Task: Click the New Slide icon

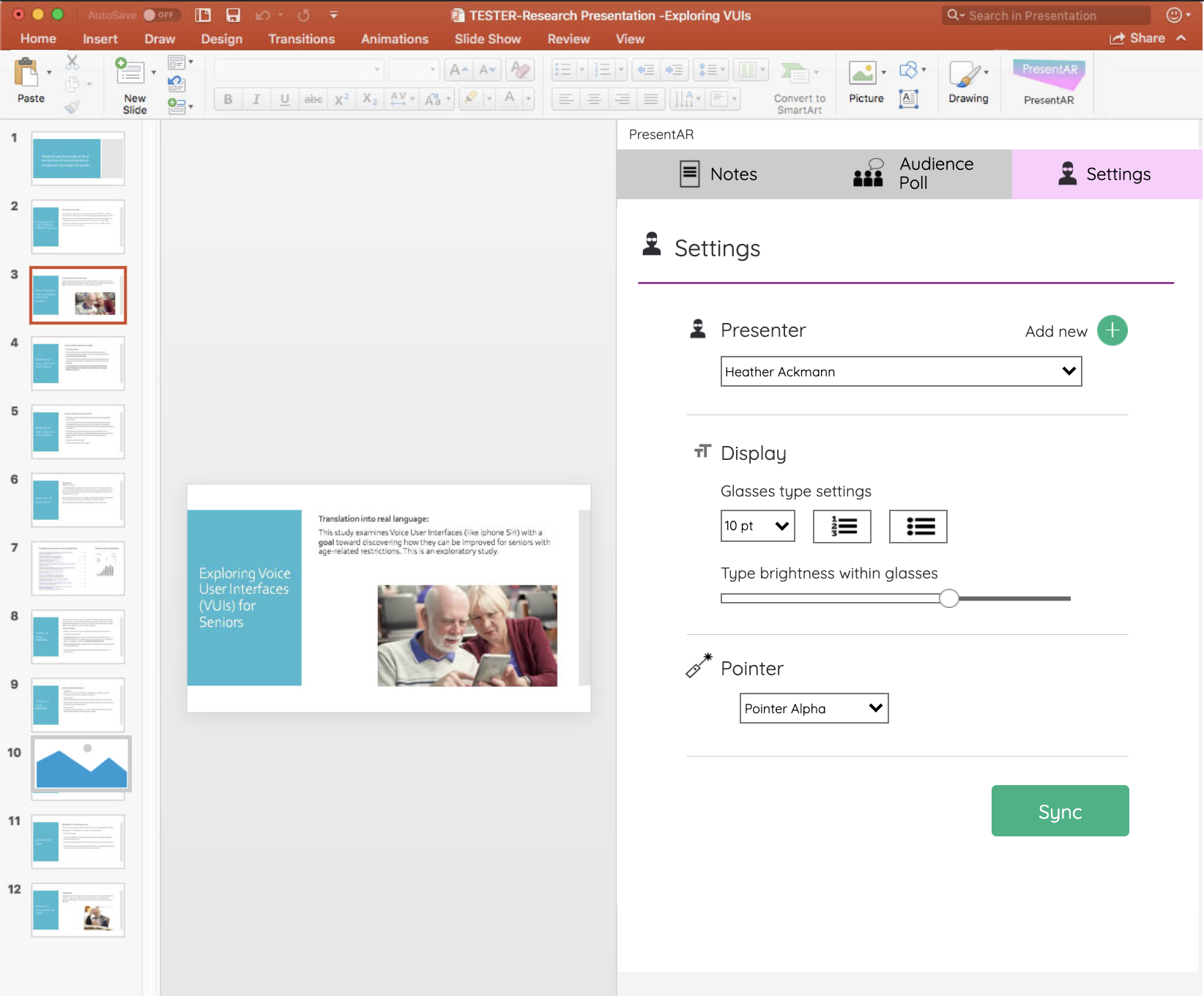Action: point(129,72)
